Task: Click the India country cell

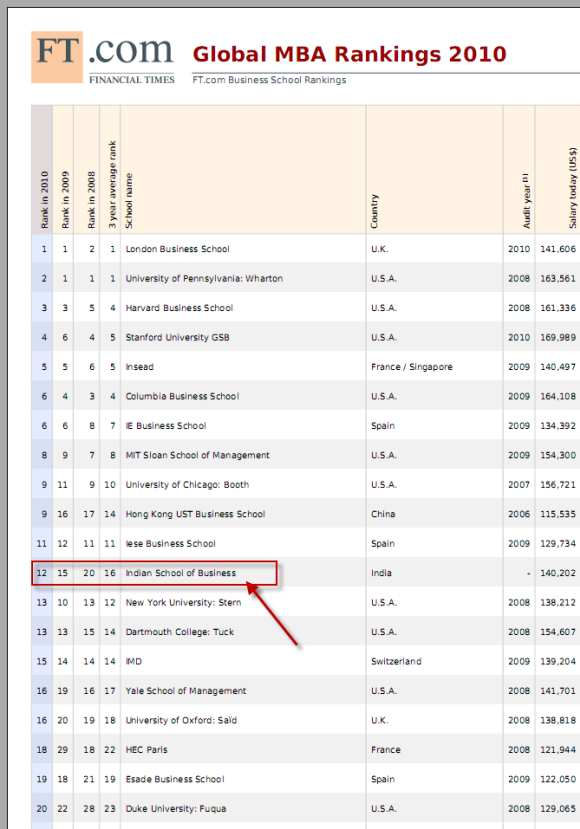Action: tap(381, 573)
